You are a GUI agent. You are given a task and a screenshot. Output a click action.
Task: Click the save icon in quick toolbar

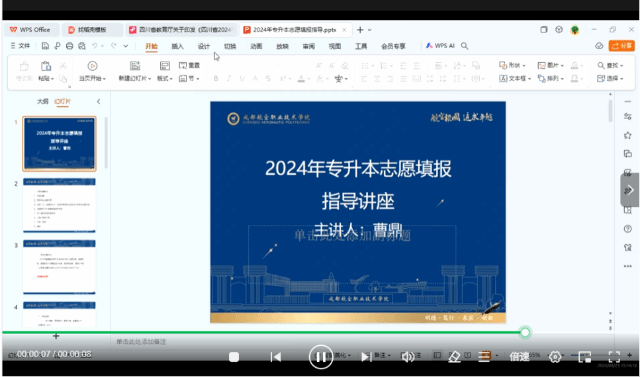[x=45, y=46]
